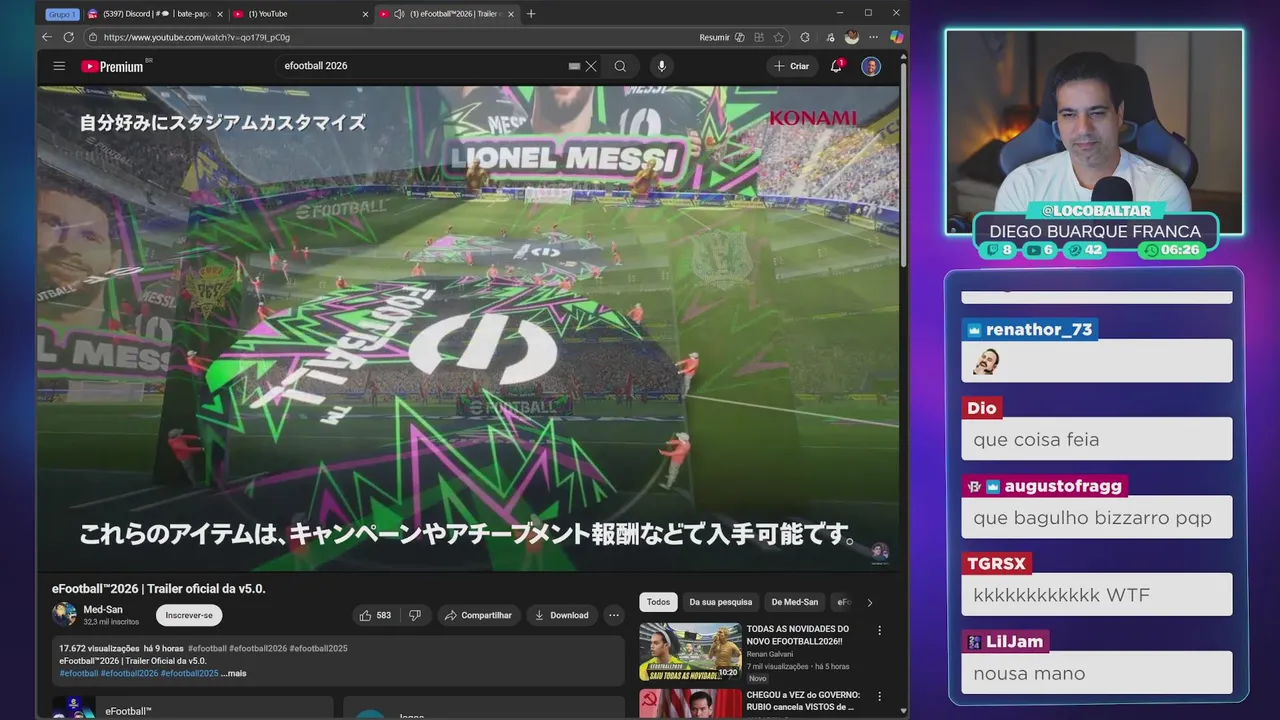Open the blue #efootball2026 hashtag link

tap(129, 673)
